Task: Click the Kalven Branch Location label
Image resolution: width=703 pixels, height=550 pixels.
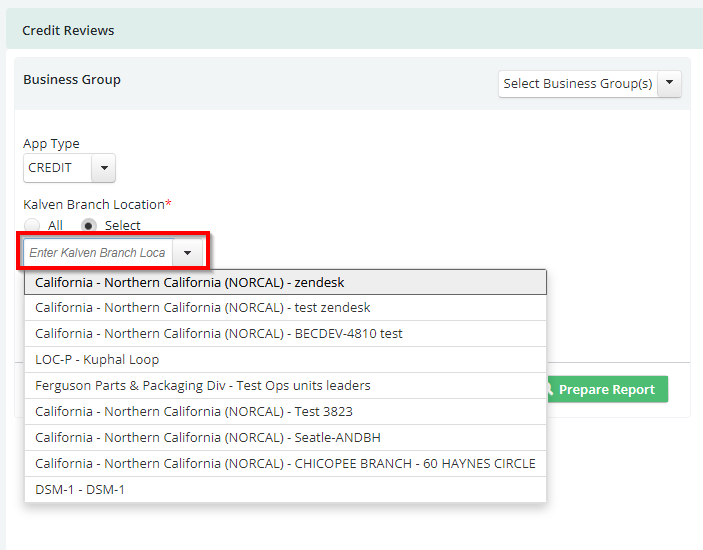Action: [x=97, y=204]
